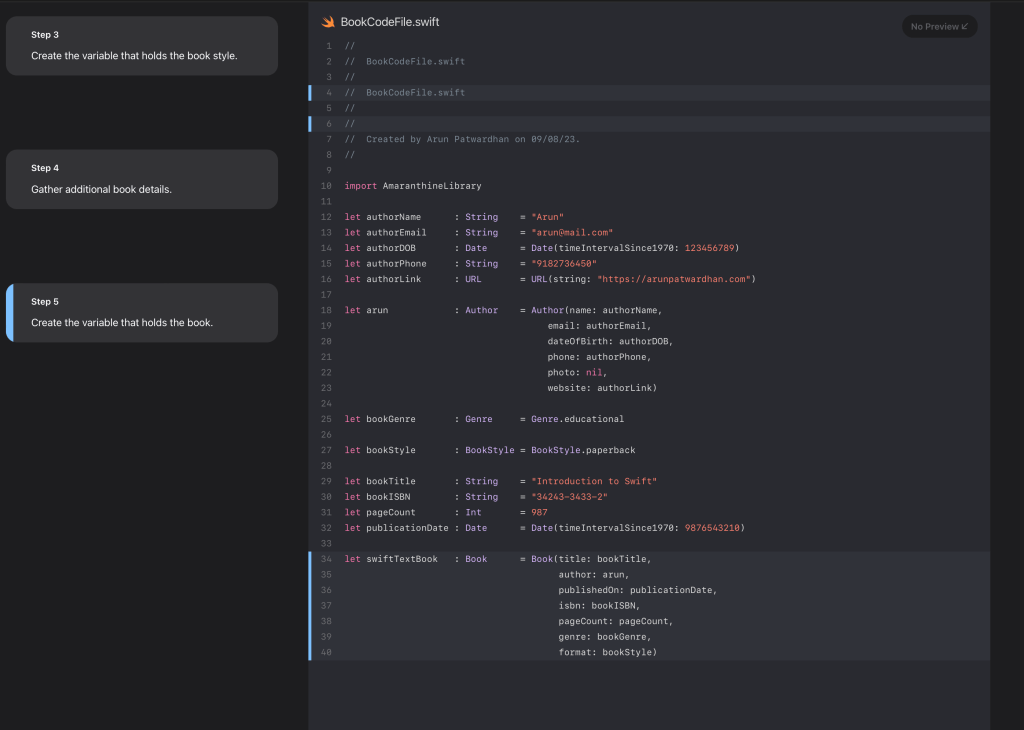
Task: Click the arunpatwardhan.com URL string
Action: 674,279
